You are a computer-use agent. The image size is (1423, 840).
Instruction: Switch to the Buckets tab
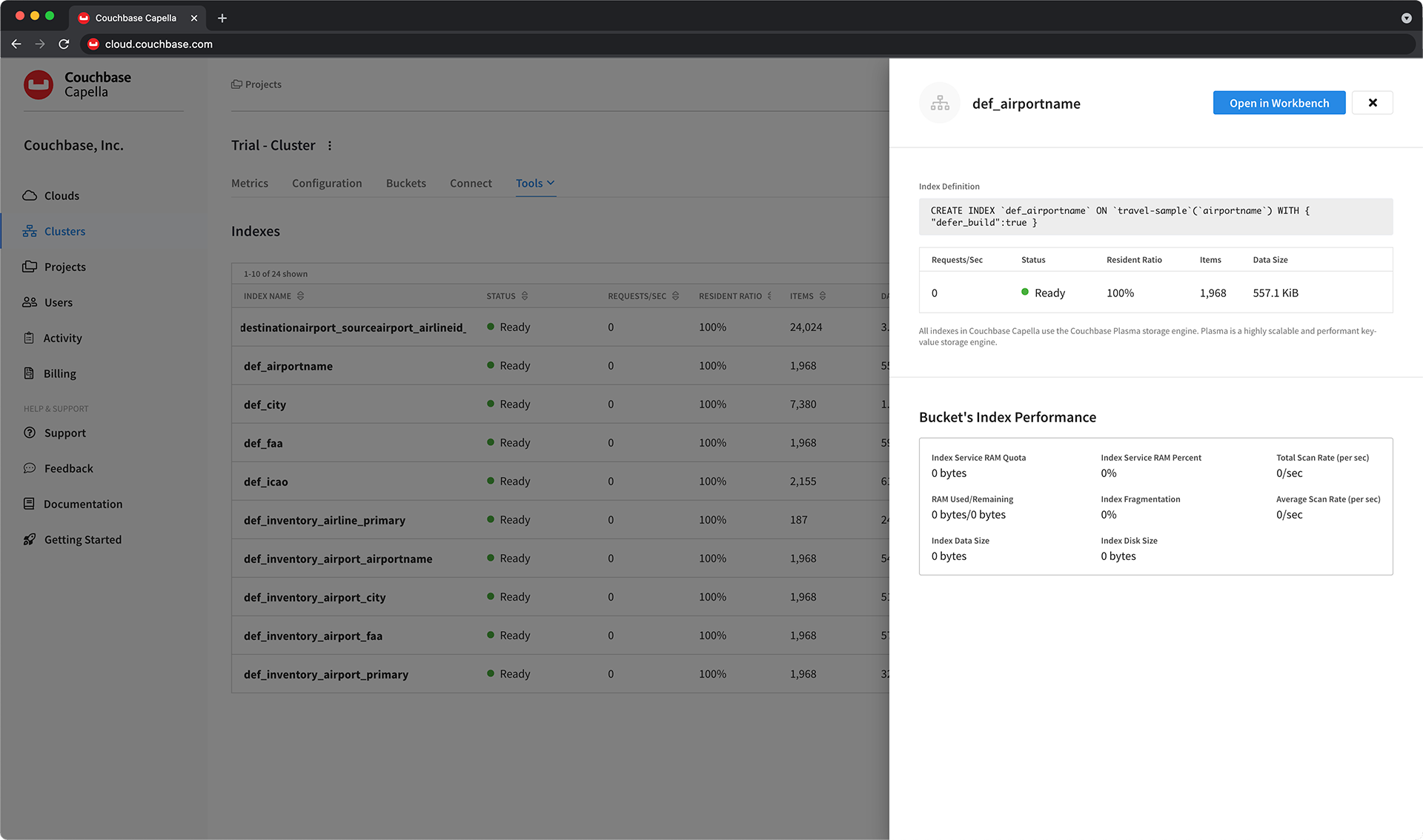click(405, 183)
